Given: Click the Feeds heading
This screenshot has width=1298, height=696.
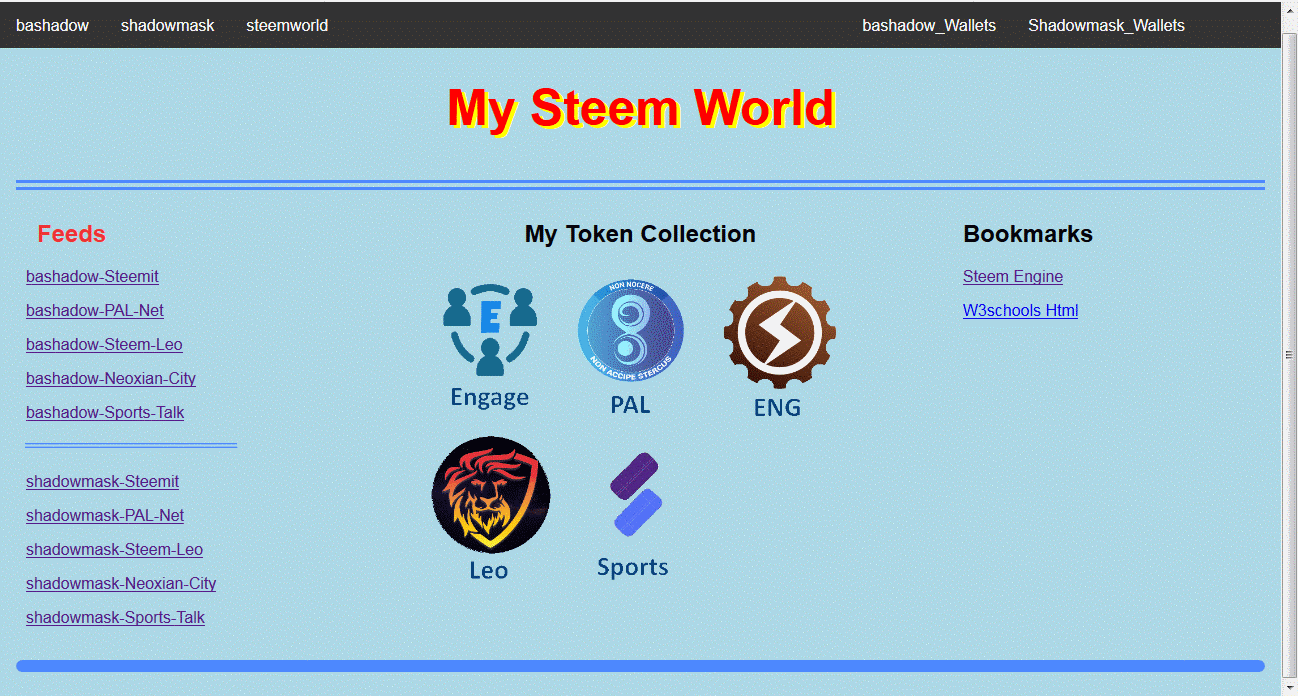Looking at the screenshot, I should (72, 234).
